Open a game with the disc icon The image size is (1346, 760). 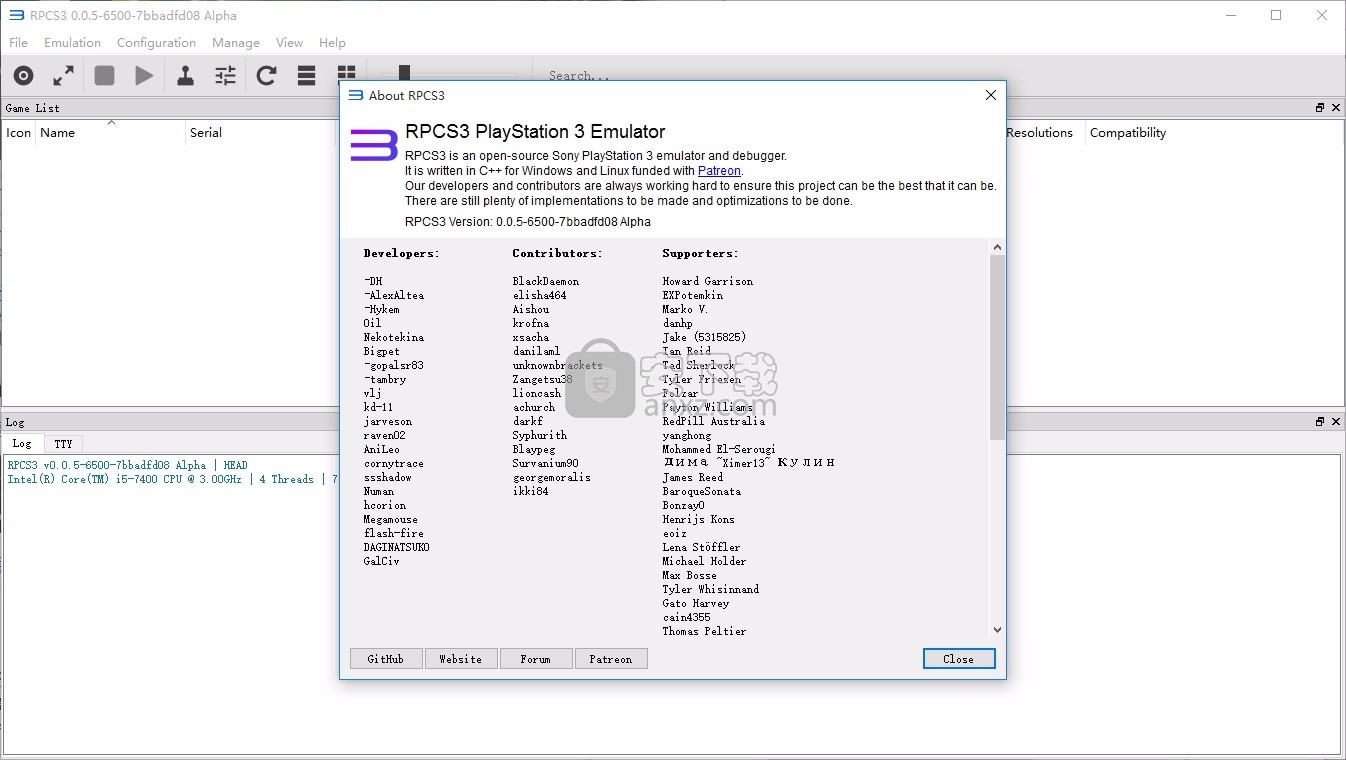tap(23, 75)
